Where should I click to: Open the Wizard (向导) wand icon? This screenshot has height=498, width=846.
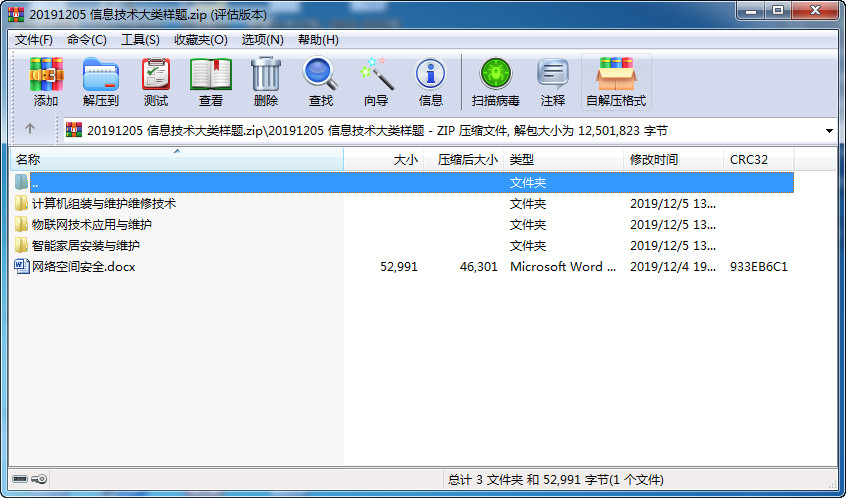[376, 74]
